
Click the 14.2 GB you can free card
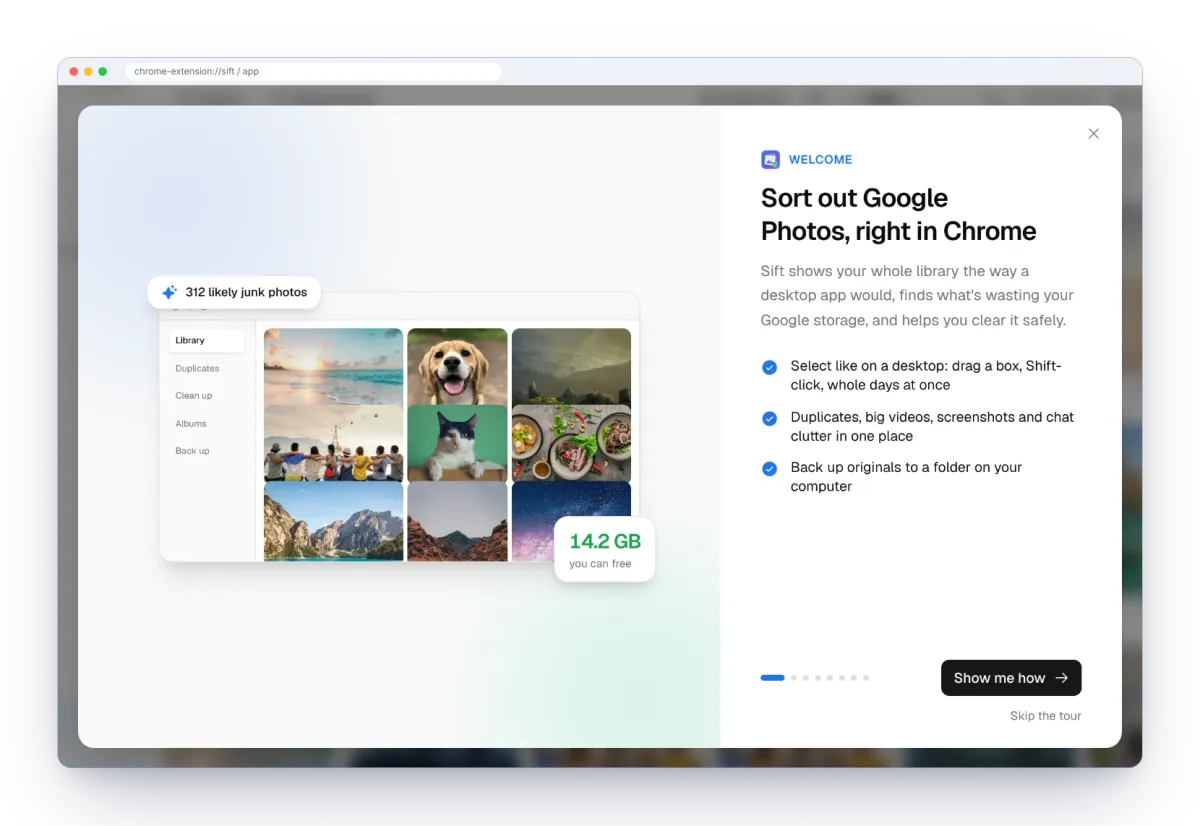[x=605, y=549]
